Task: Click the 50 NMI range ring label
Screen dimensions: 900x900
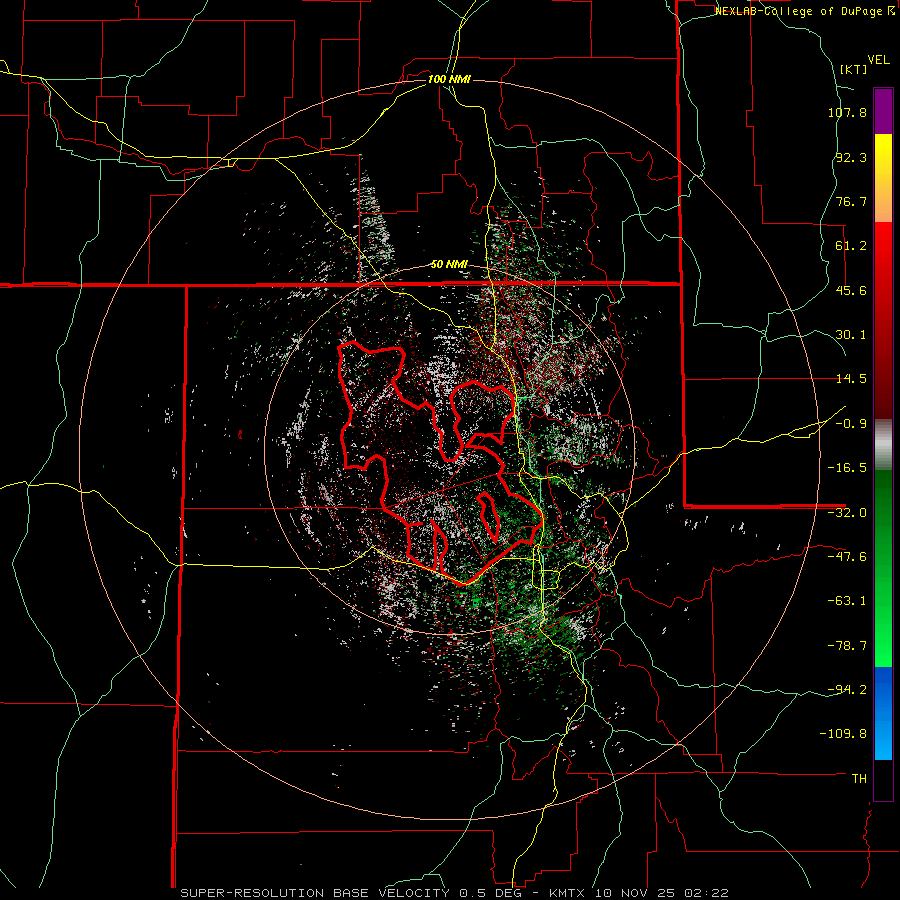Action: [449, 264]
